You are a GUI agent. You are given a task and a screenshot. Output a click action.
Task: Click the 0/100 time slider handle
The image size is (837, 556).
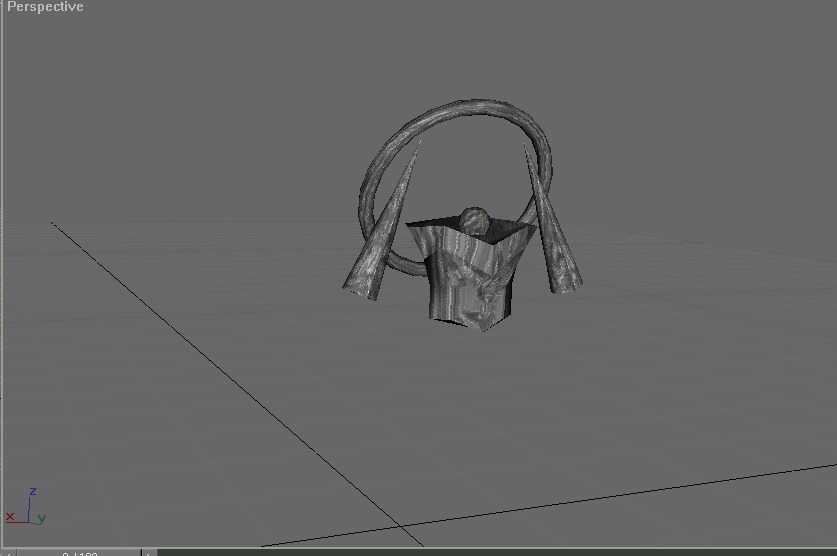click(79, 553)
